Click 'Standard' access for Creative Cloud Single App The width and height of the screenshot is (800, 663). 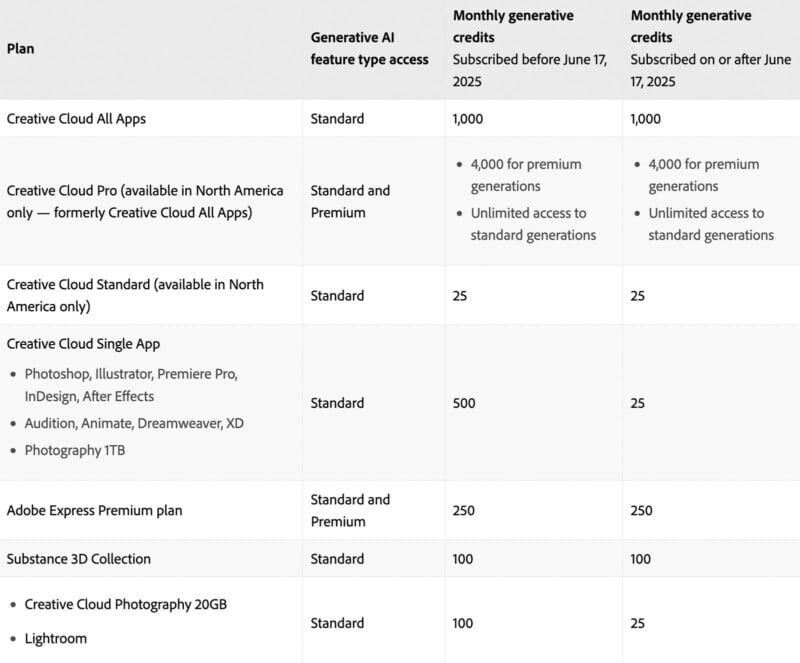(337, 403)
